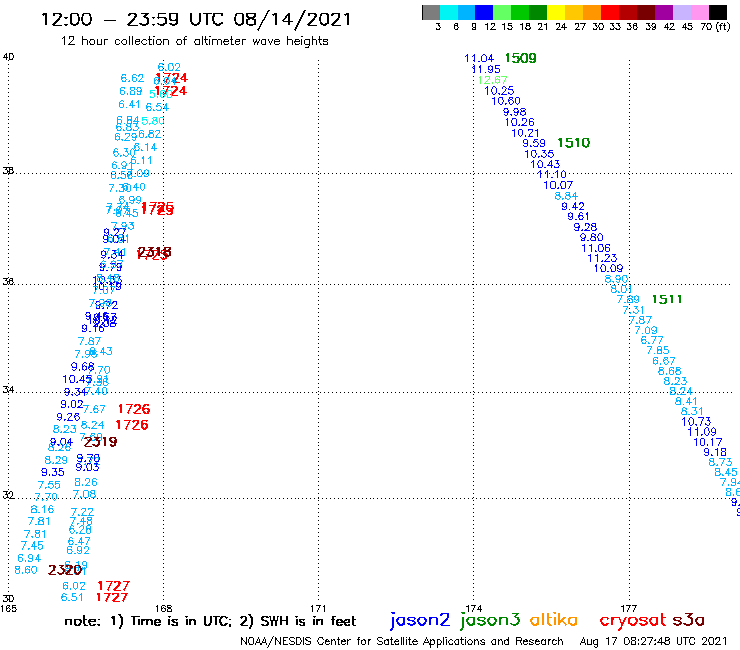Select the cyan swatch in the legend

(449, 12)
